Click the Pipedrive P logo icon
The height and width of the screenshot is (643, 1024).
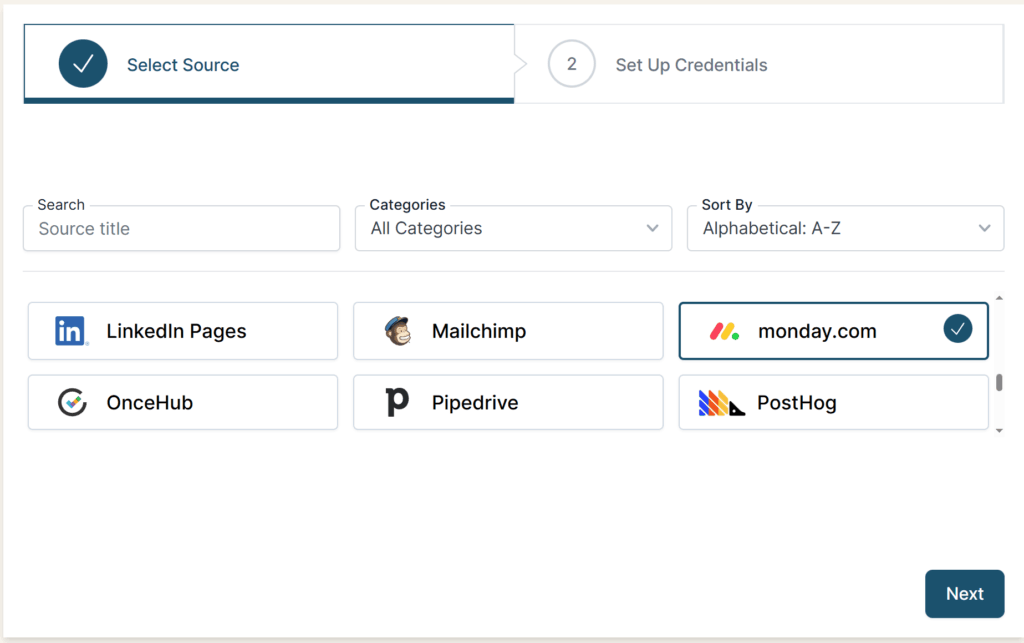(397, 403)
